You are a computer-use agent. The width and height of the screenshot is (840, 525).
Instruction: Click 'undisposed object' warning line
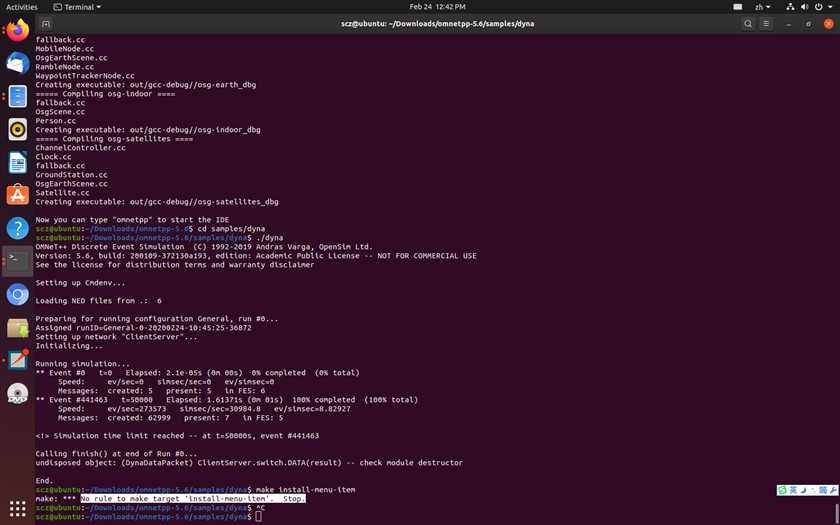pos(249,462)
